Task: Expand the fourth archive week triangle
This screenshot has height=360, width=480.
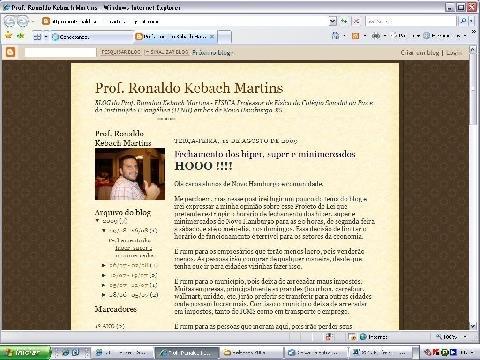Action: 104,285
